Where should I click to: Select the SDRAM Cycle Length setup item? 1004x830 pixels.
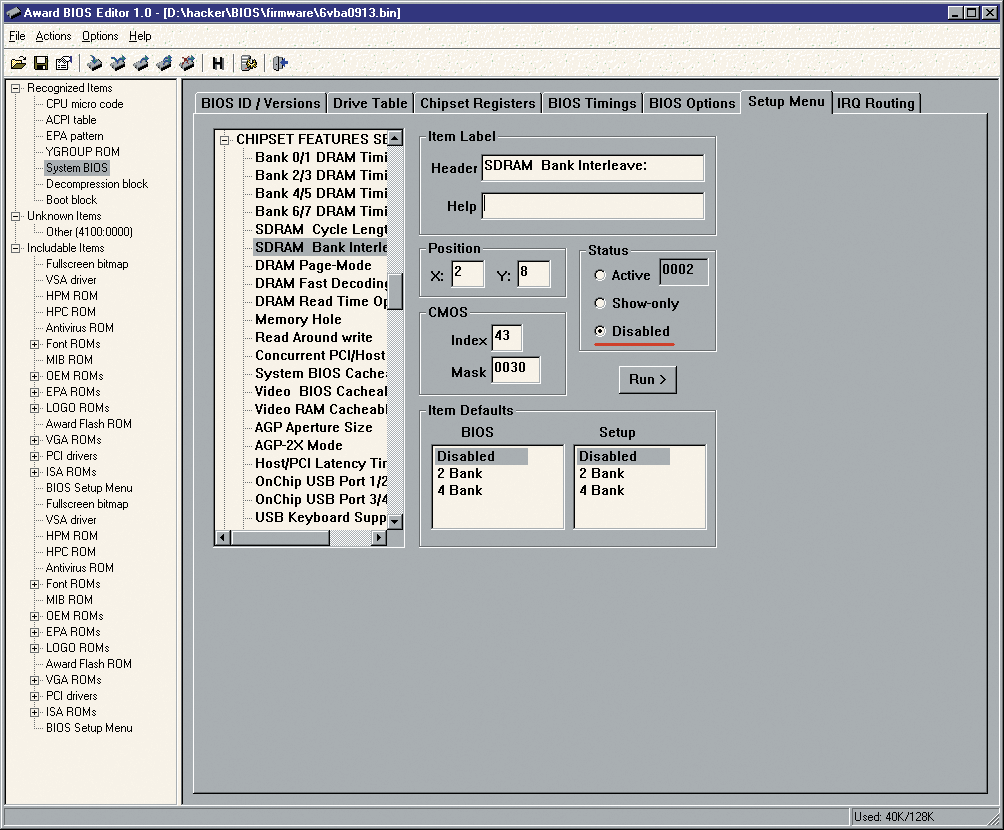(321, 229)
